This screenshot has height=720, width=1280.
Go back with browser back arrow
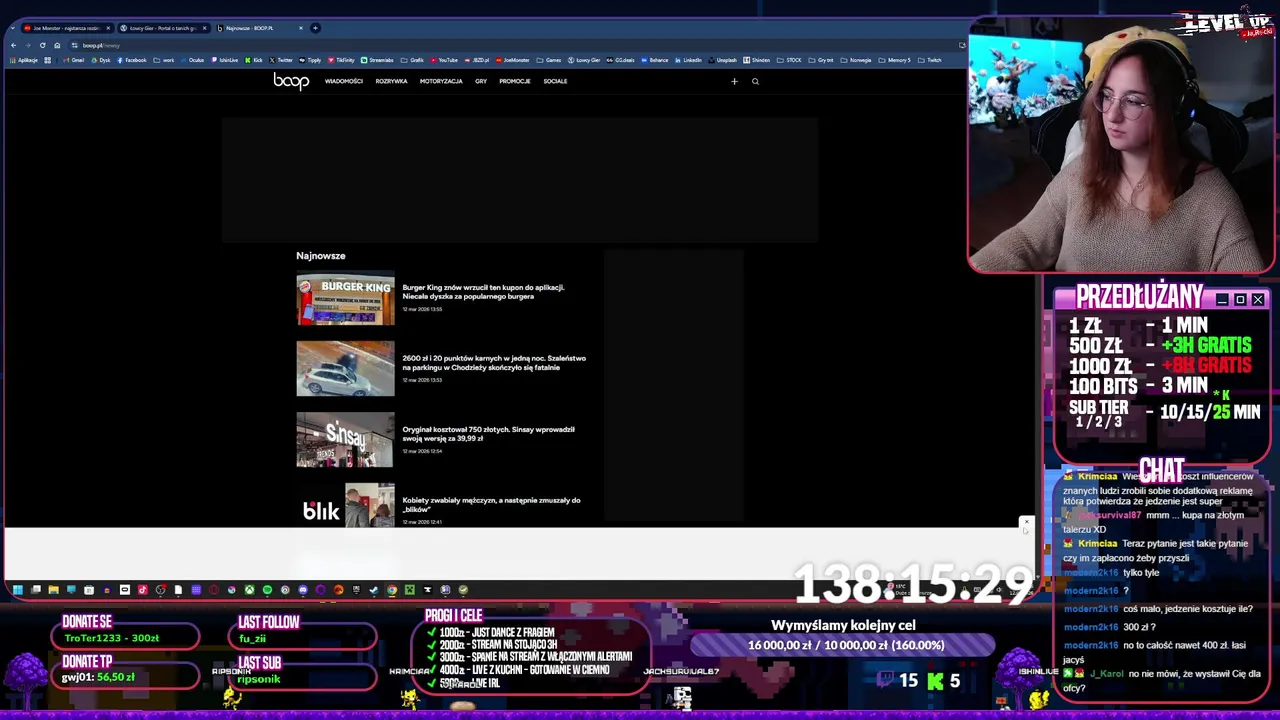click(13, 45)
